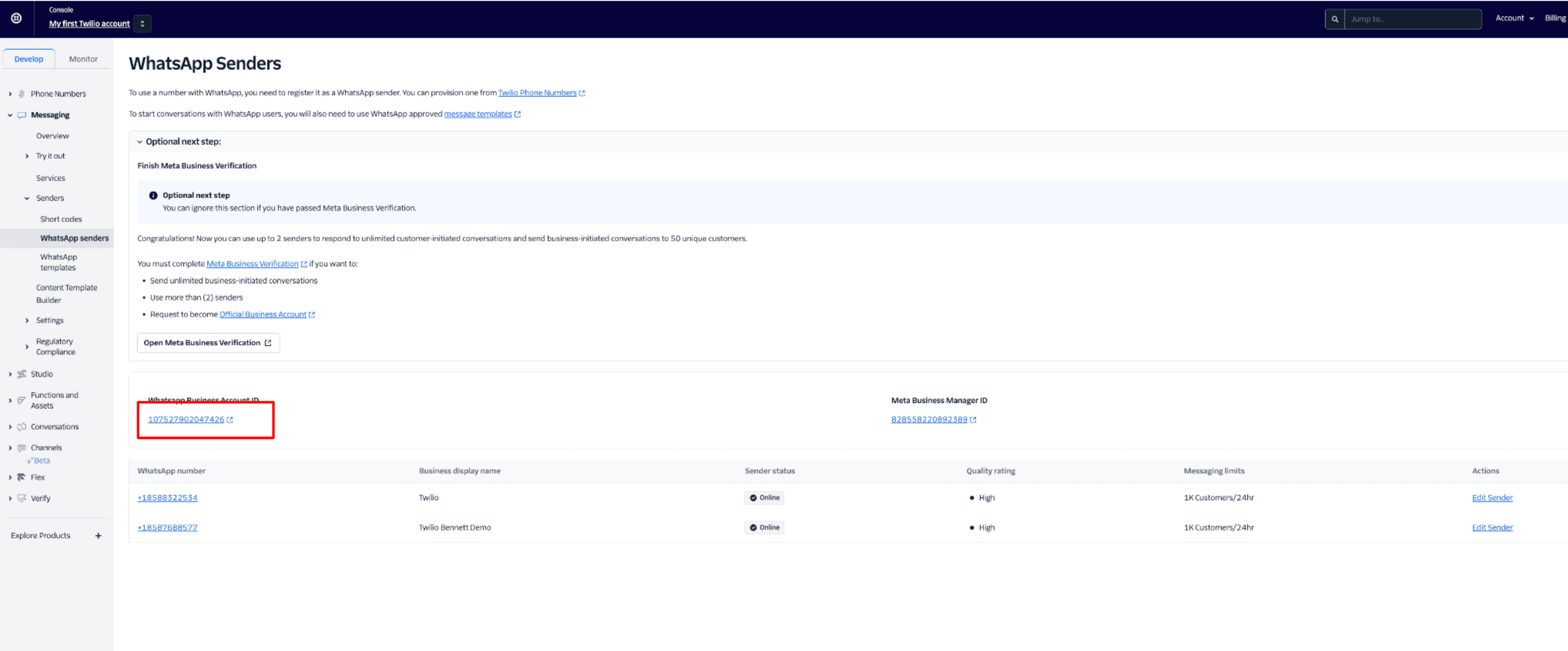This screenshot has width=1568, height=651.
Task: Click the Messaging chat bubble icon
Action: pyautogui.click(x=22, y=115)
